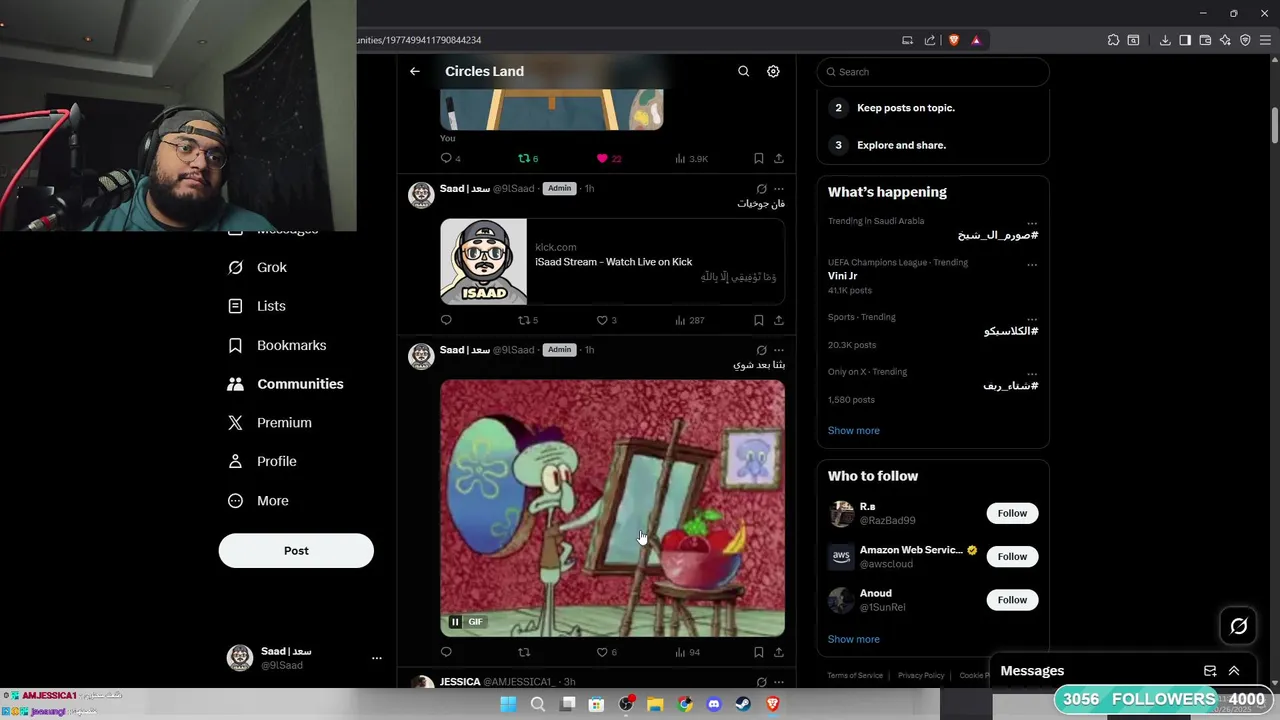Reply to the post with 4 comments
Image resolution: width=1280 pixels, height=720 pixels.
(451, 158)
